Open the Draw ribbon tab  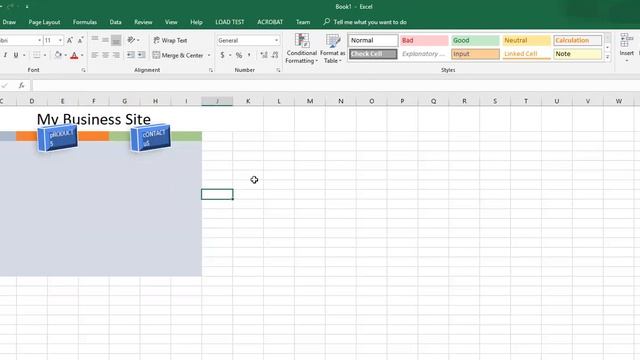pyautogui.click(x=9, y=22)
